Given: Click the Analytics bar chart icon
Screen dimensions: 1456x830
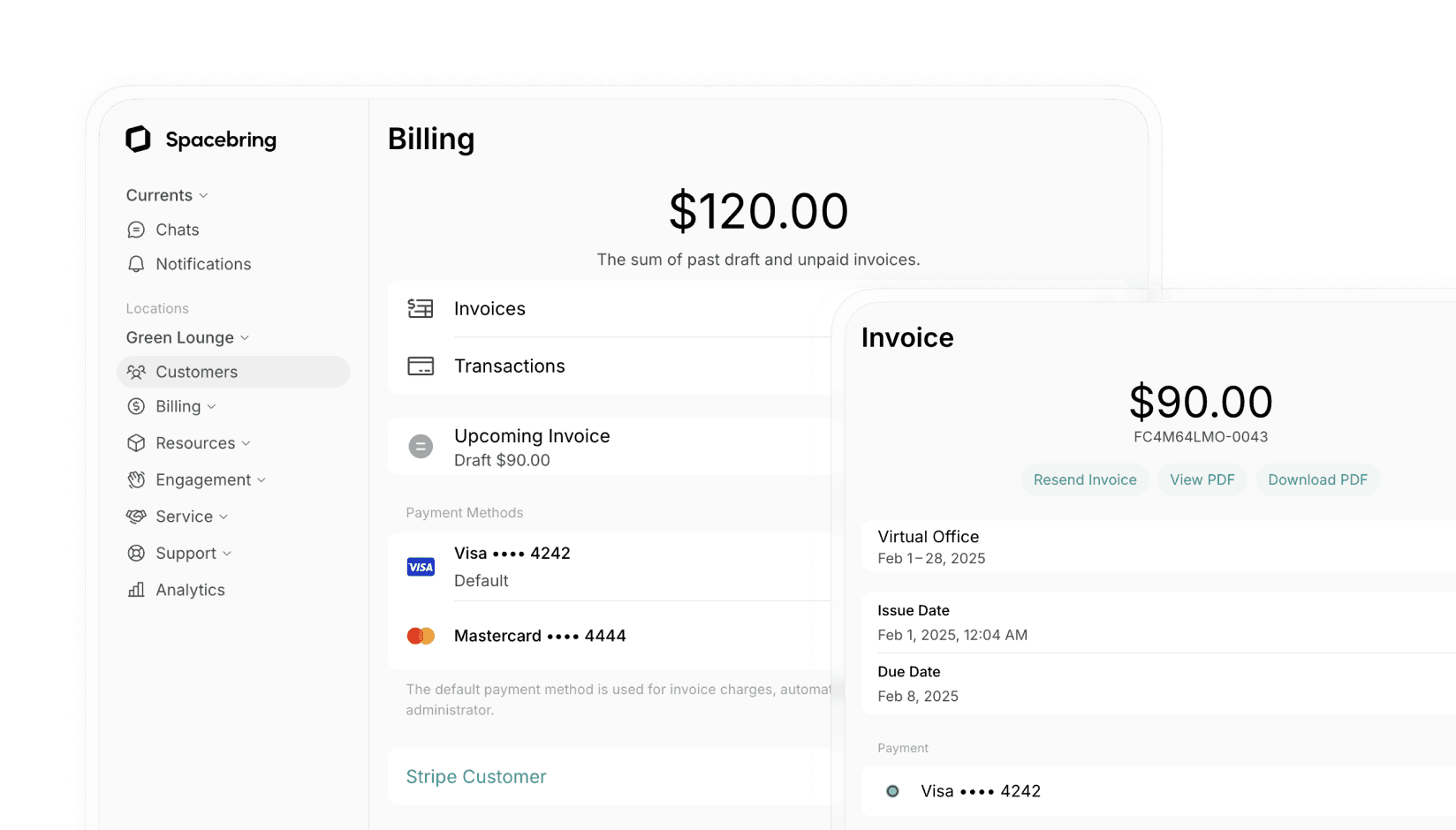Looking at the screenshot, I should (x=136, y=589).
